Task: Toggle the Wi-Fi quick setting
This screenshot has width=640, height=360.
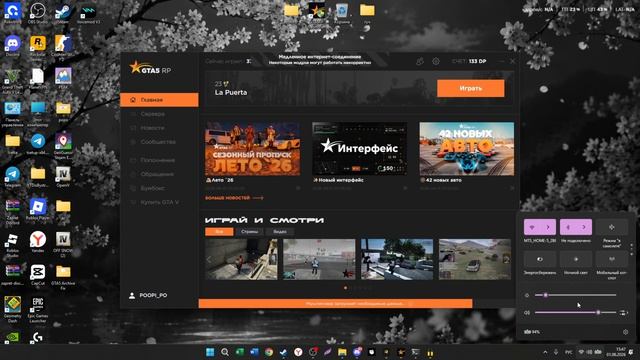Action: pyautogui.click(x=532, y=227)
